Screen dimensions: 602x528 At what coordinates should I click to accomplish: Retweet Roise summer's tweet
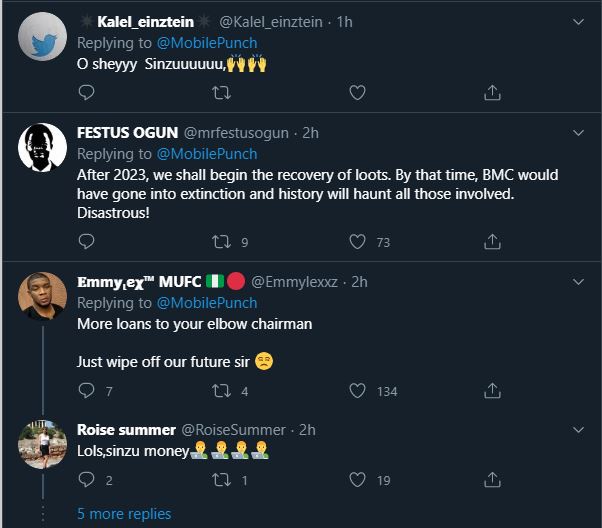pyautogui.click(x=222, y=480)
